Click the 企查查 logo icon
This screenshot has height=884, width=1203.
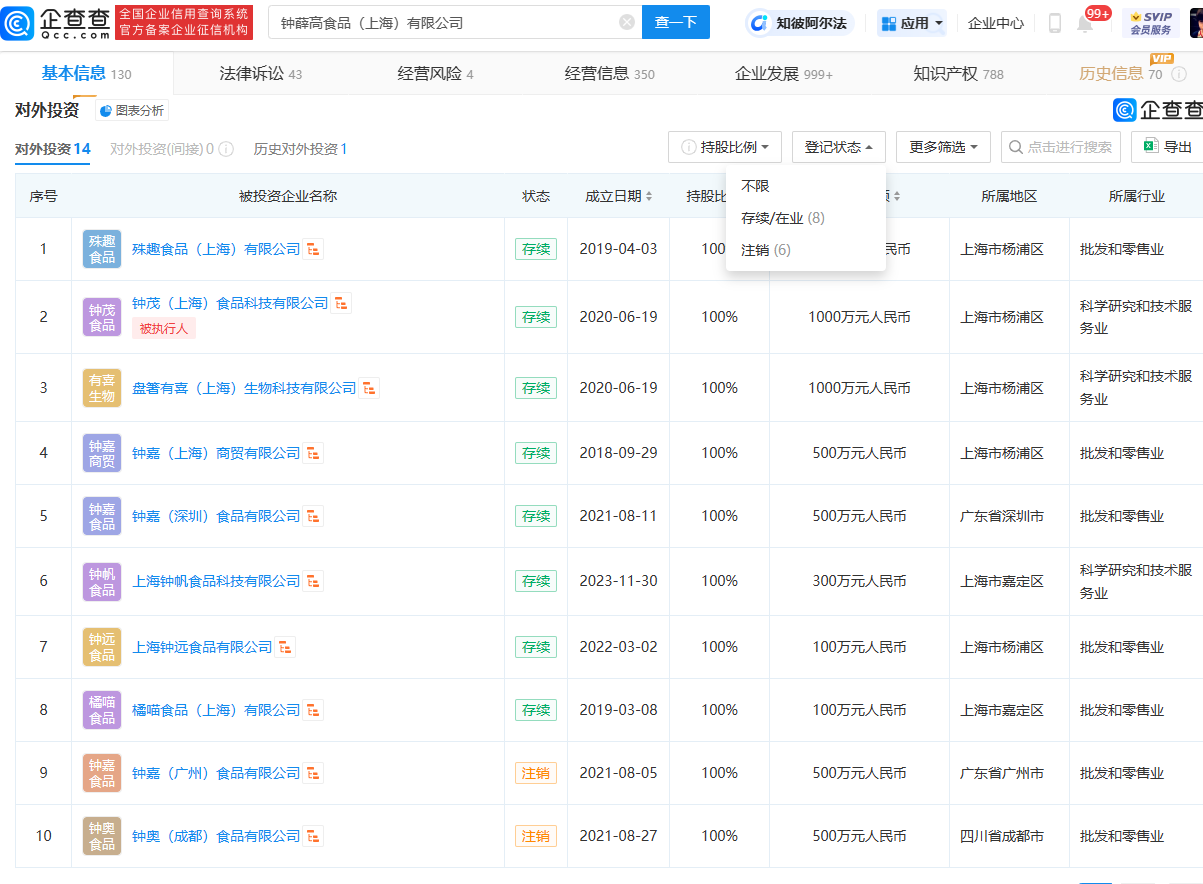[x=18, y=23]
